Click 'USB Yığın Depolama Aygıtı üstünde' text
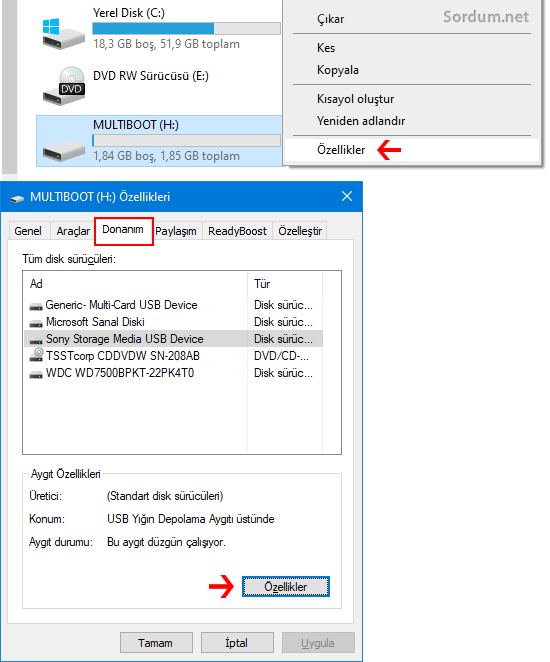 click(190, 519)
